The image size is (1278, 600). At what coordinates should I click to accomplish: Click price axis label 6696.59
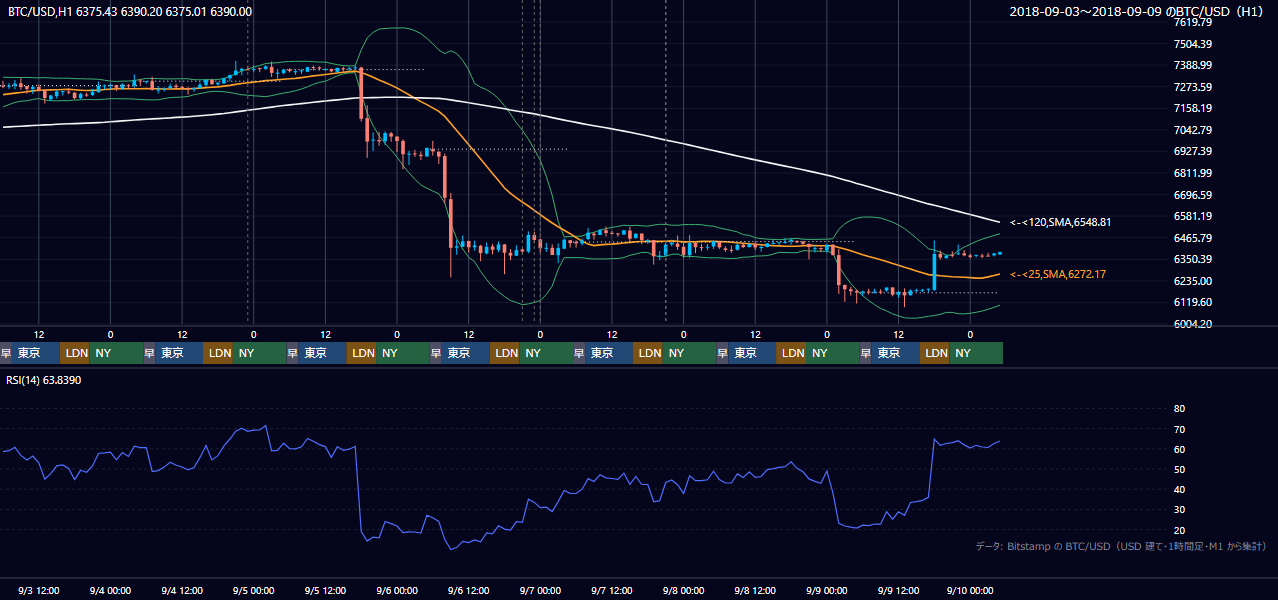(1193, 195)
